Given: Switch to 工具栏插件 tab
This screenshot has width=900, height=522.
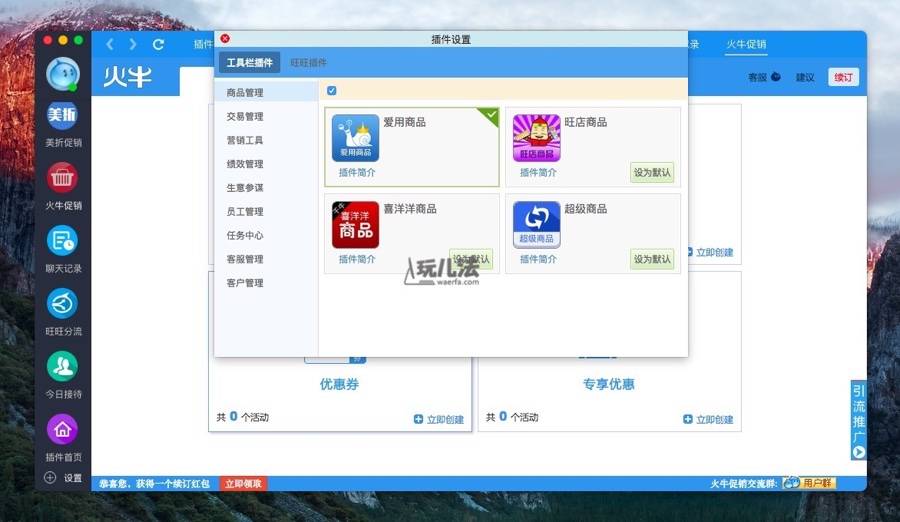Looking at the screenshot, I should point(249,63).
